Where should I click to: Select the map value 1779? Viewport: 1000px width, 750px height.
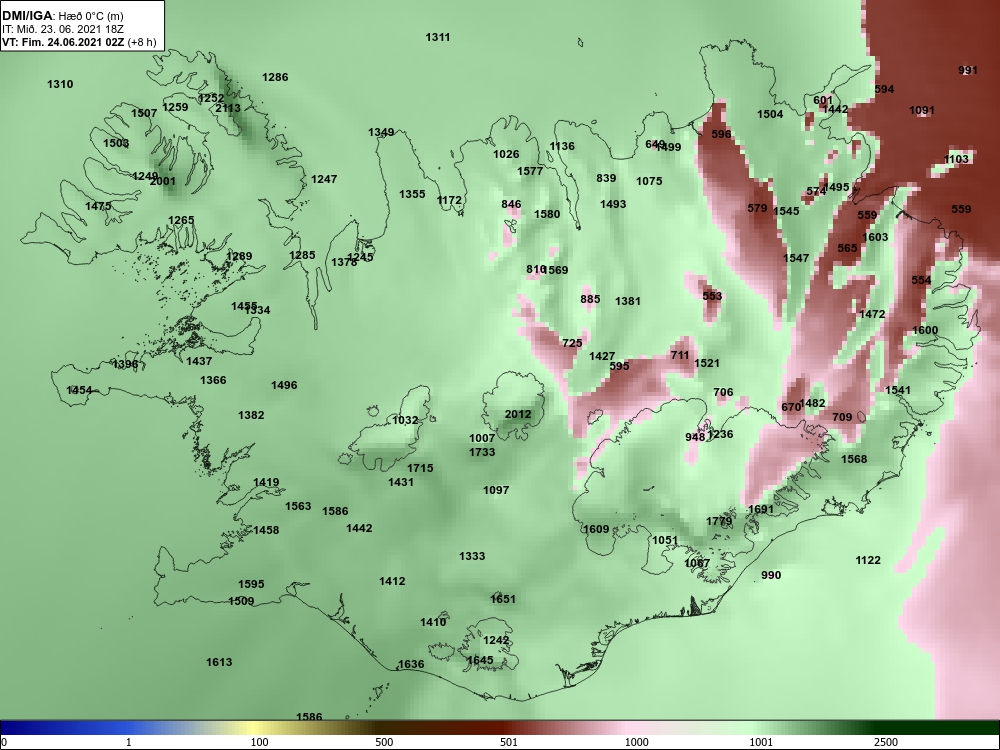[x=719, y=522]
